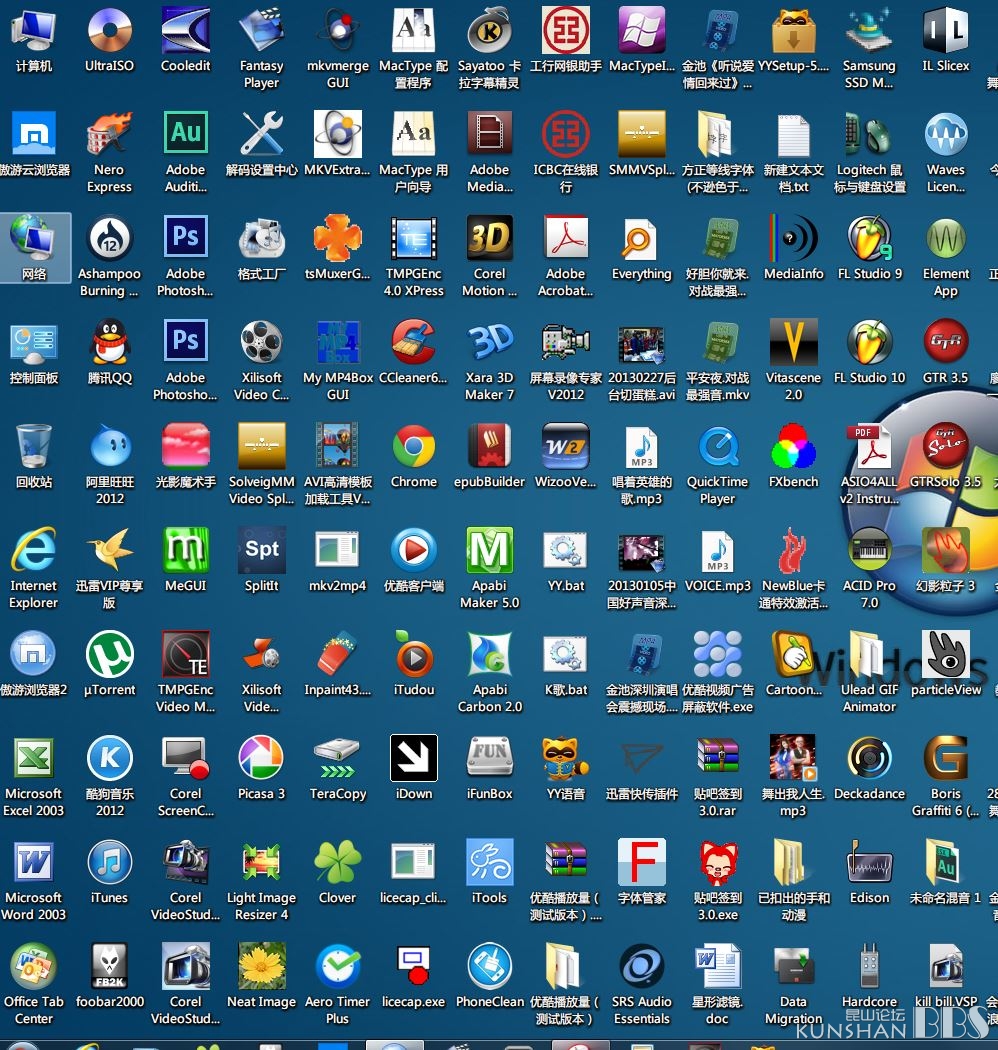998x1050 pixels.
Task: Click the iTudou icon
Action: [414, 654]
